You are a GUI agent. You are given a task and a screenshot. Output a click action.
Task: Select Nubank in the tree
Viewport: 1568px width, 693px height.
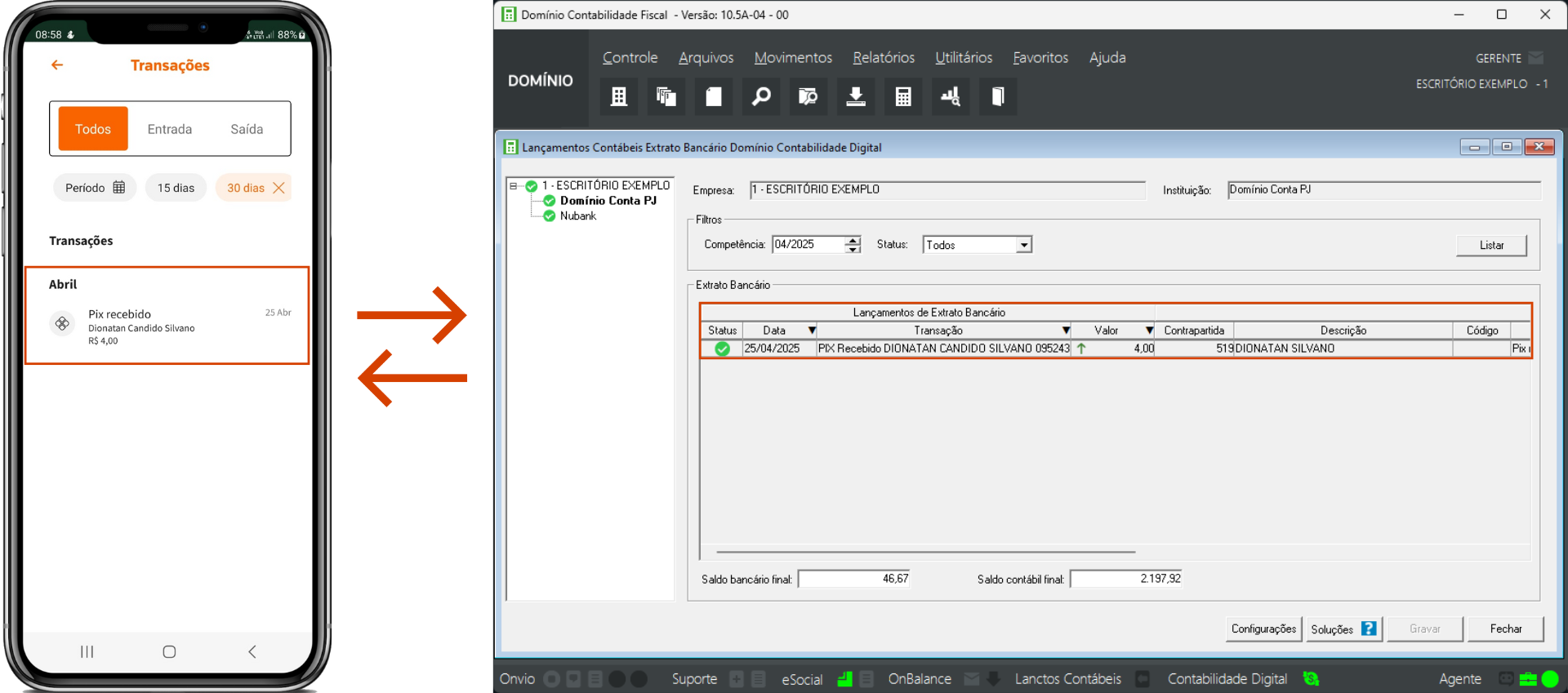tap(577, 216)
